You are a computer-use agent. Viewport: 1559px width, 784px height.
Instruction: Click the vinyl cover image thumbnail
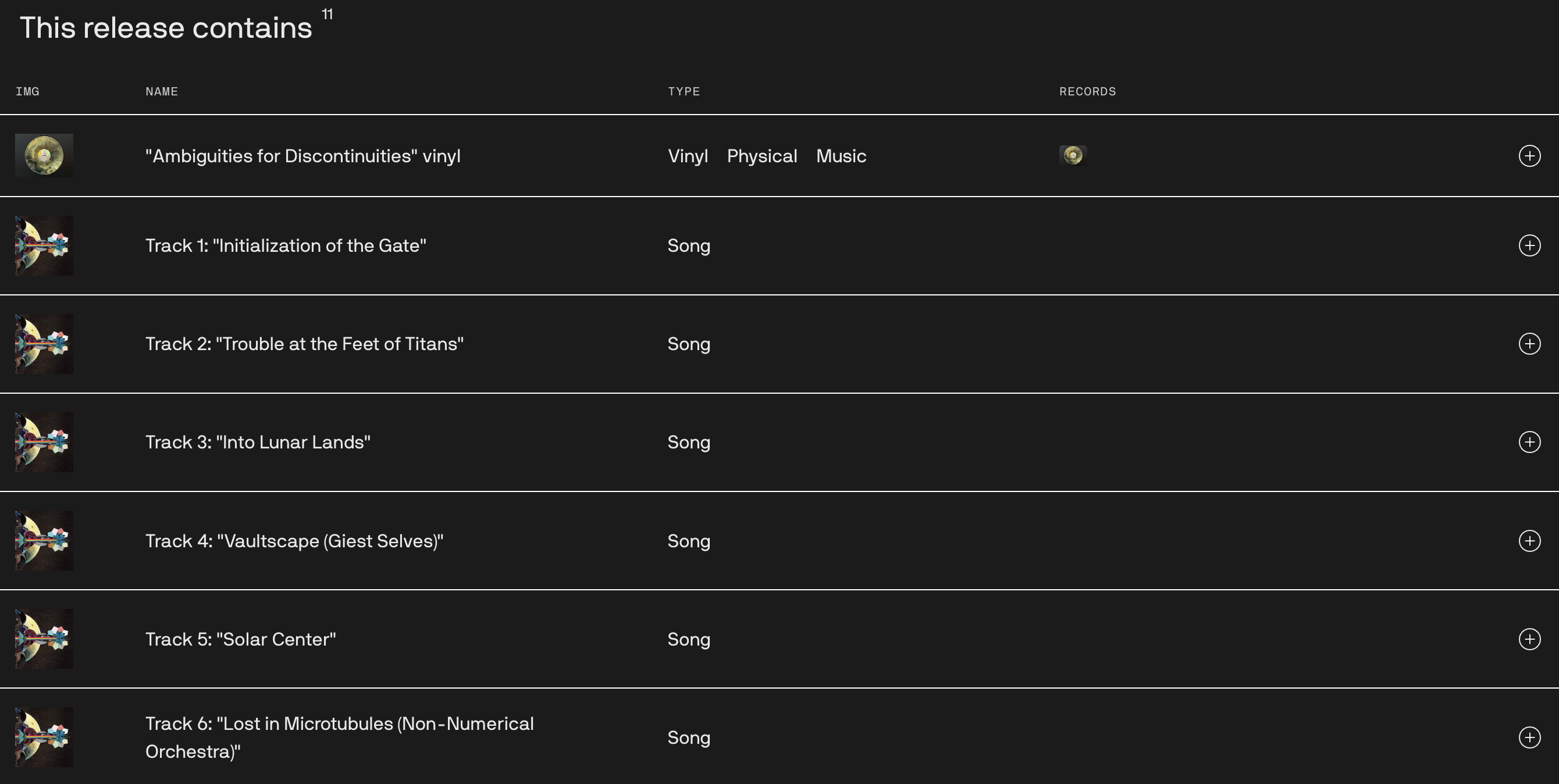44,155
